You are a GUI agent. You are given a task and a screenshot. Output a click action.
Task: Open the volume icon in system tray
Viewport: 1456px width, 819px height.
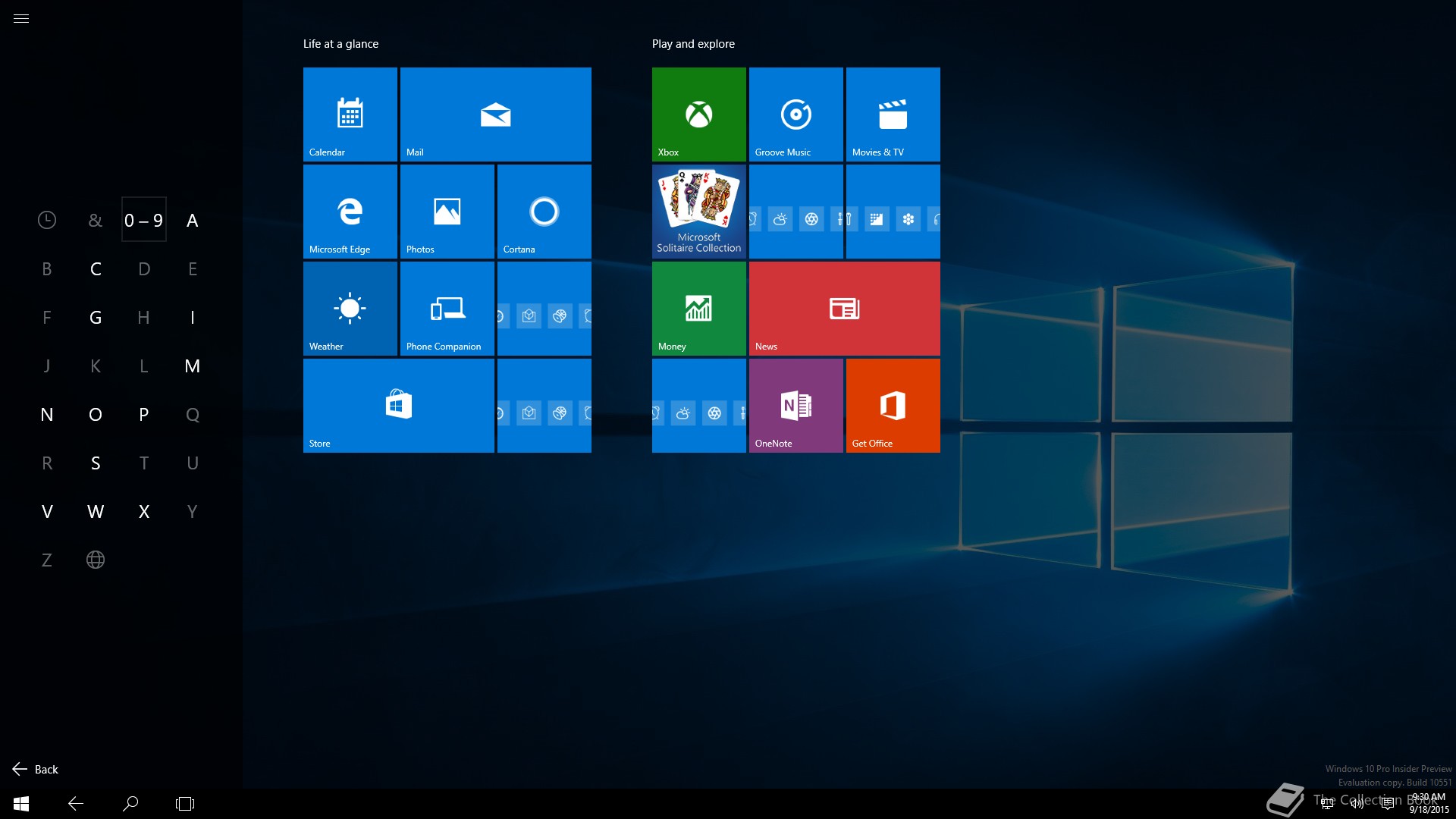[x=1357, y=804]
